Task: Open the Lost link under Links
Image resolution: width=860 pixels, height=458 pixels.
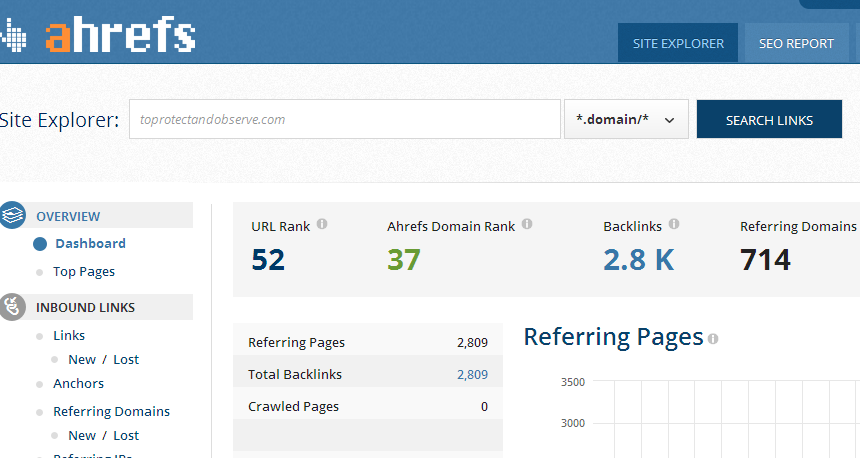Action: (126, 359)
